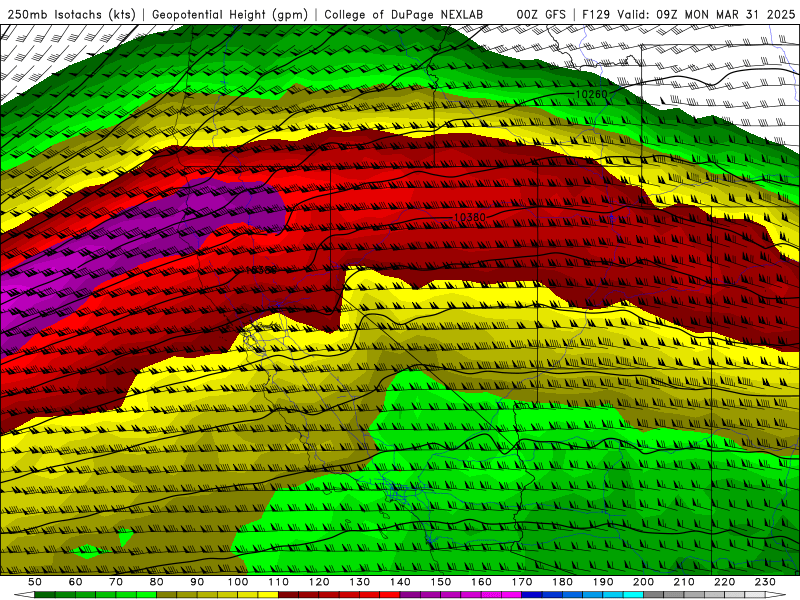Click the 'Geopotential Height (gpm)' header text

click(x=230, y=14)
